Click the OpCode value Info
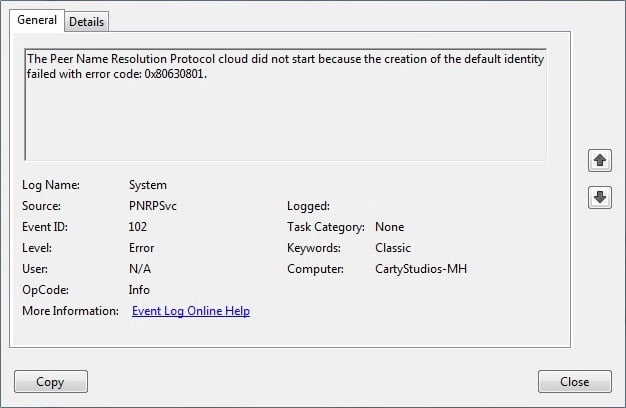Viewport: 626px width, 408px height. pos(140,290)
